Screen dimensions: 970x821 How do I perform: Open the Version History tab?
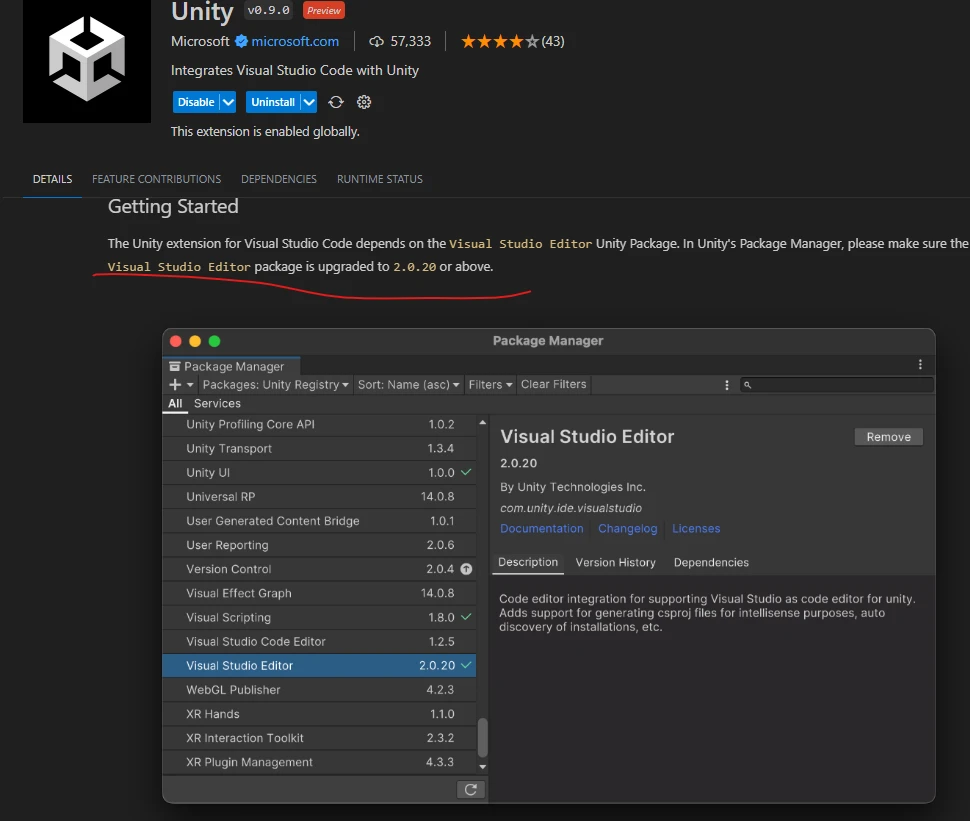[615, 563]
